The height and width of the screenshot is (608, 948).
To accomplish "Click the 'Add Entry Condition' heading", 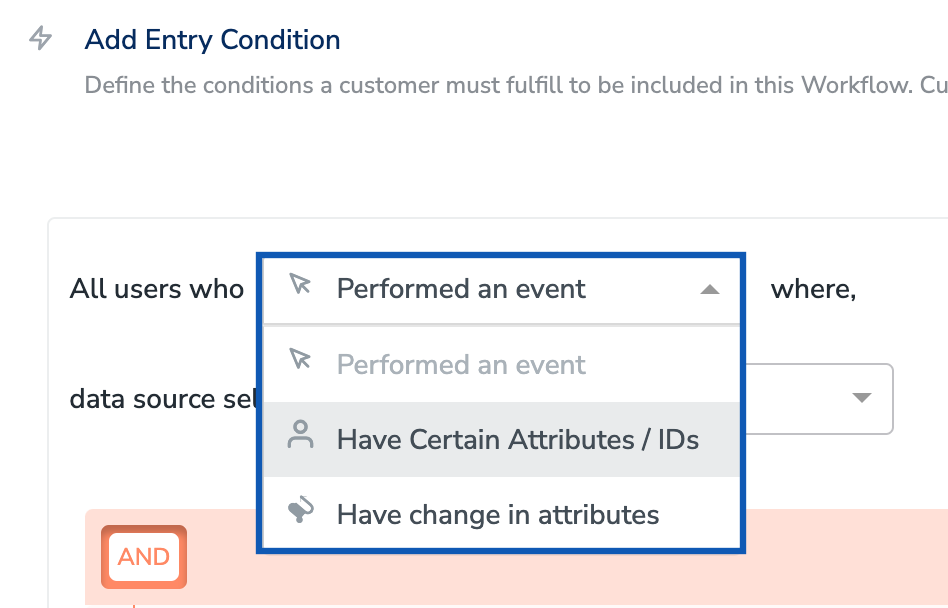I will pos(212,40).
